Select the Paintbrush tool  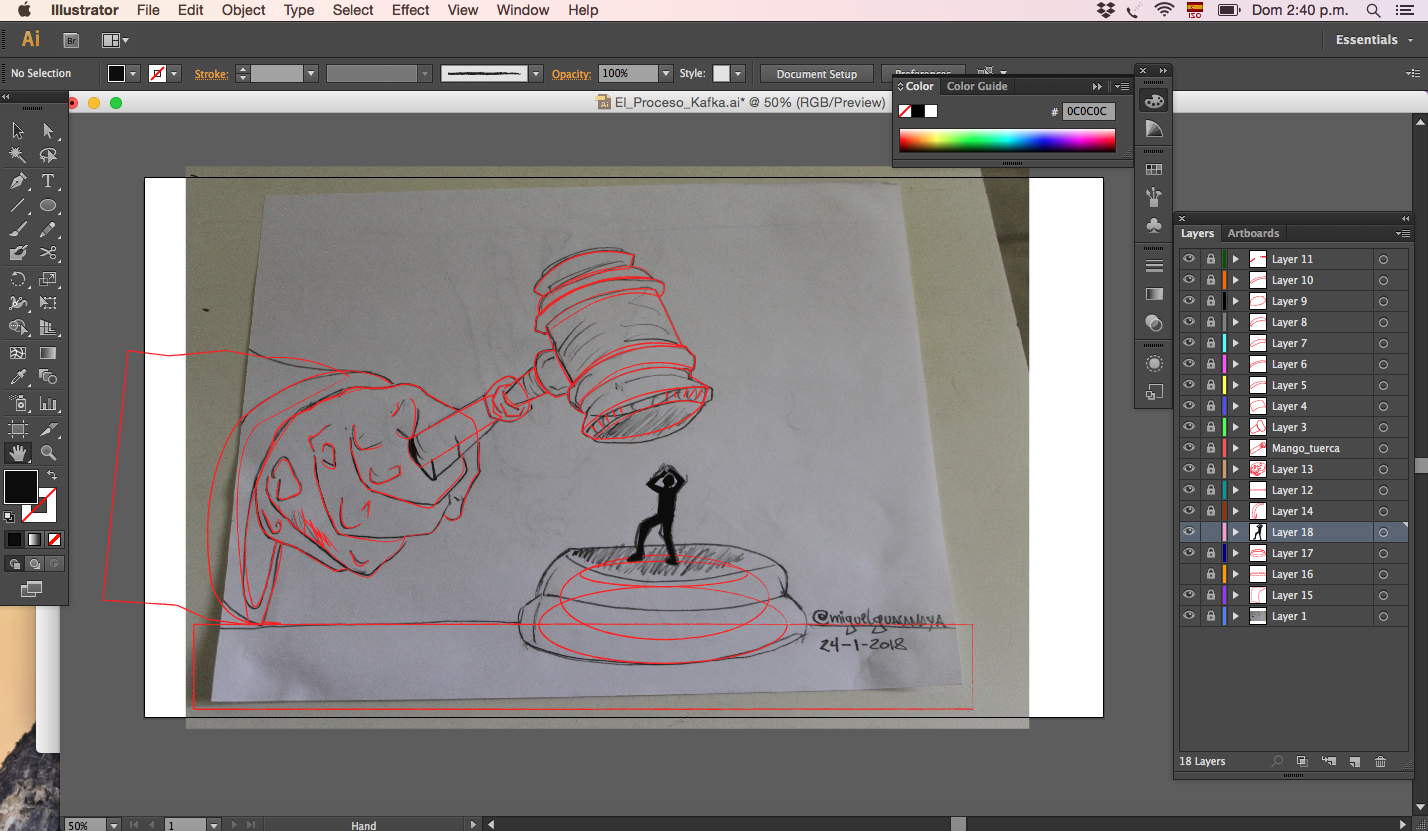18,229
